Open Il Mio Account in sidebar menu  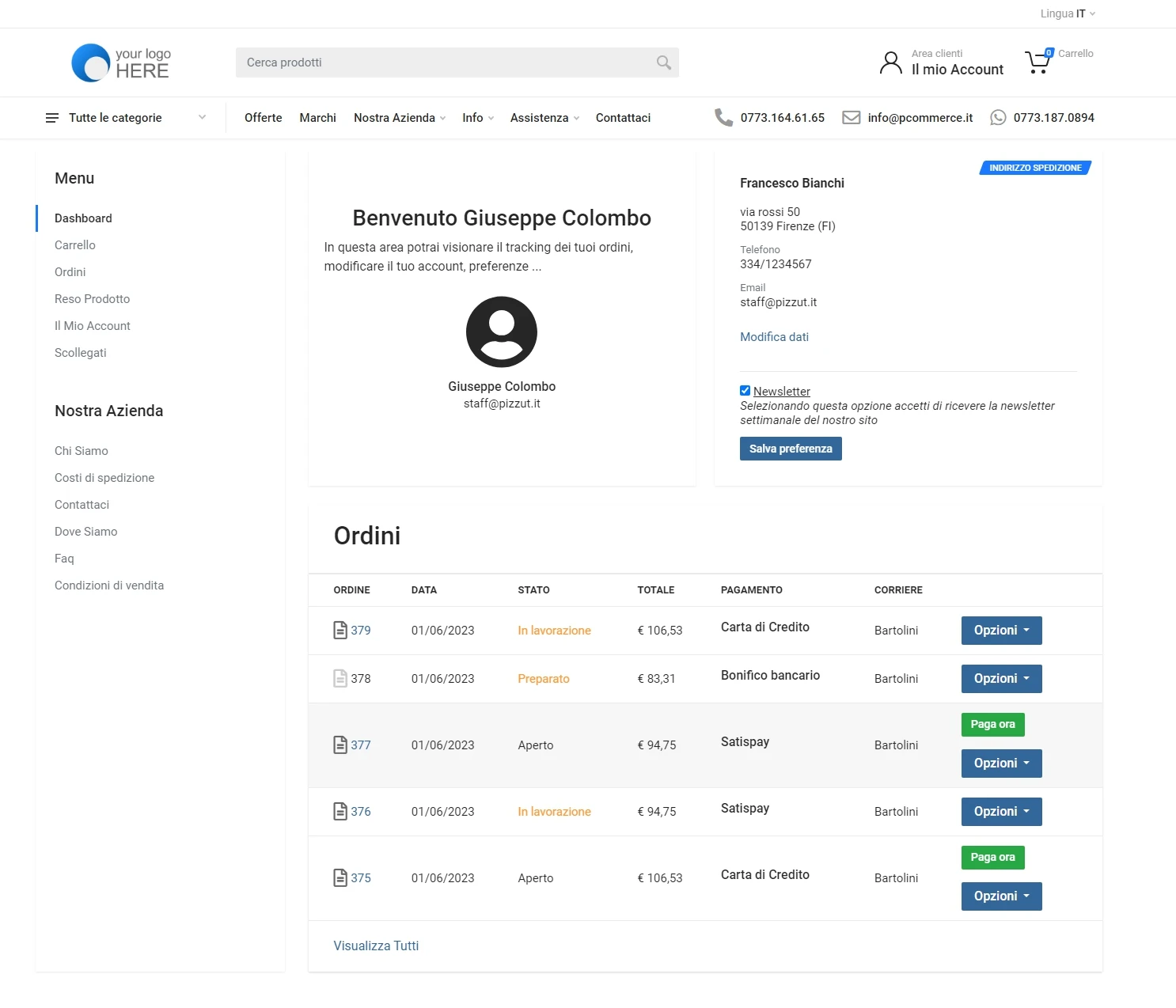[93, 326]
